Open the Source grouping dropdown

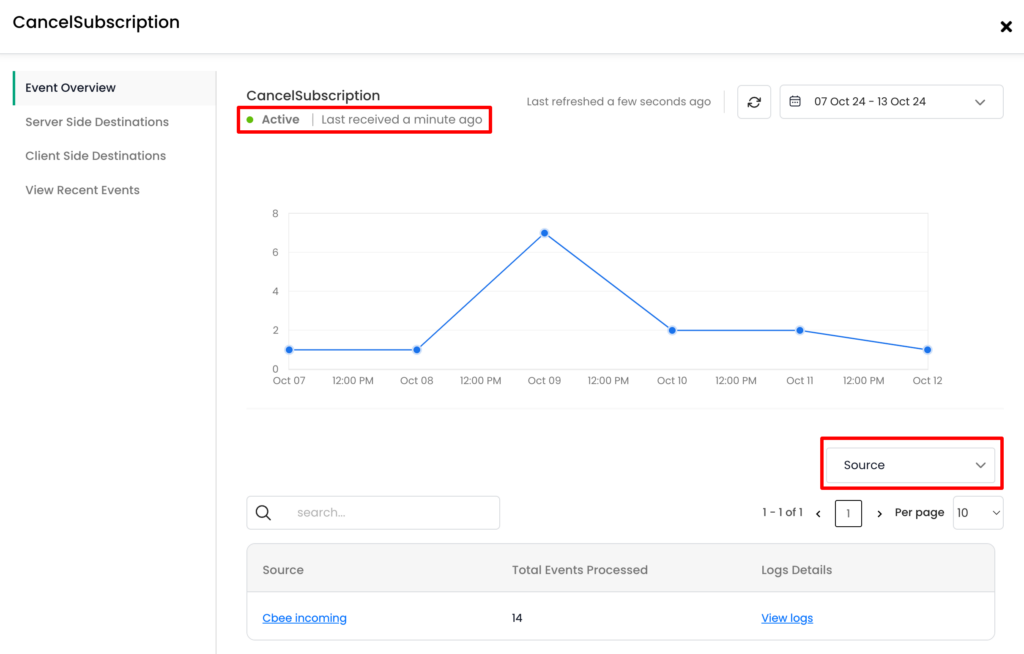coord(910,465)
